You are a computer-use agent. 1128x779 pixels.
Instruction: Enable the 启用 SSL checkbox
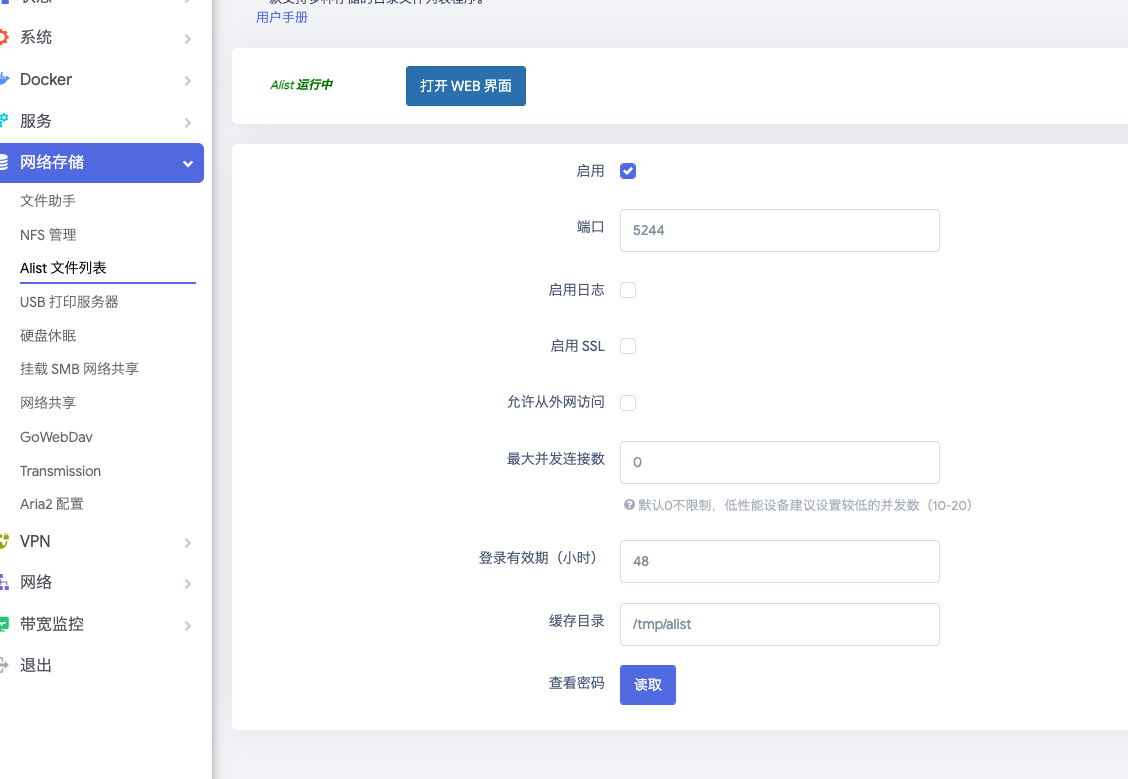tap(628, 345)
